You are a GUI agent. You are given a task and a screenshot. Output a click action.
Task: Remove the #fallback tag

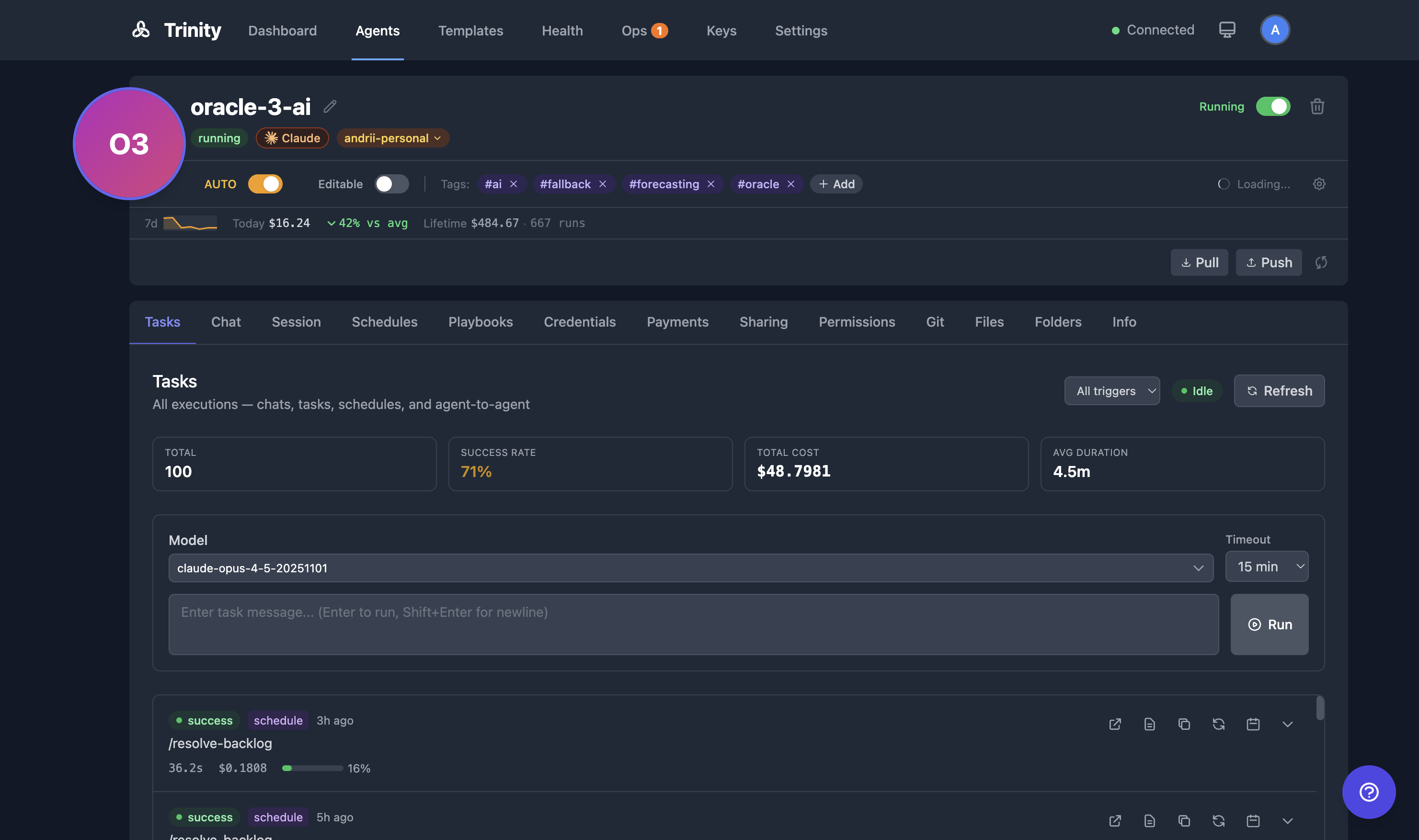click(603, 184)
